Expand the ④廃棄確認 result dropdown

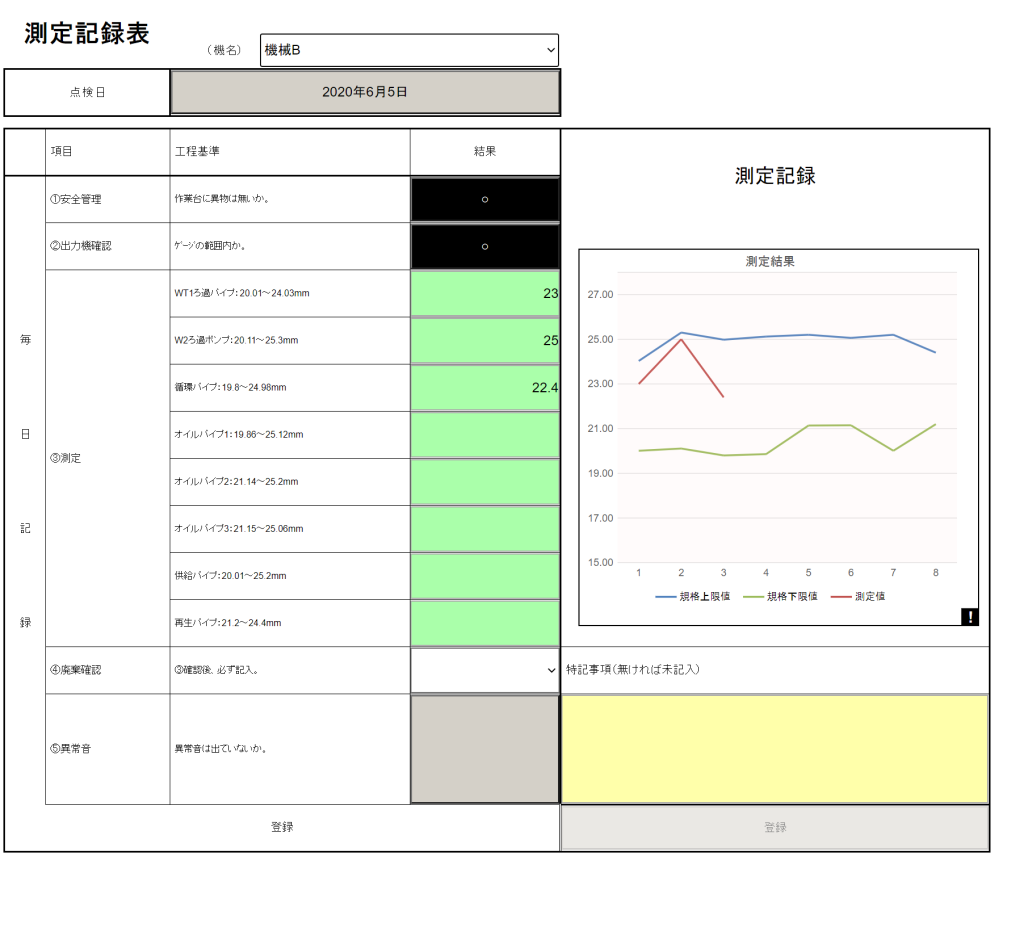click(x=485, y=670)
